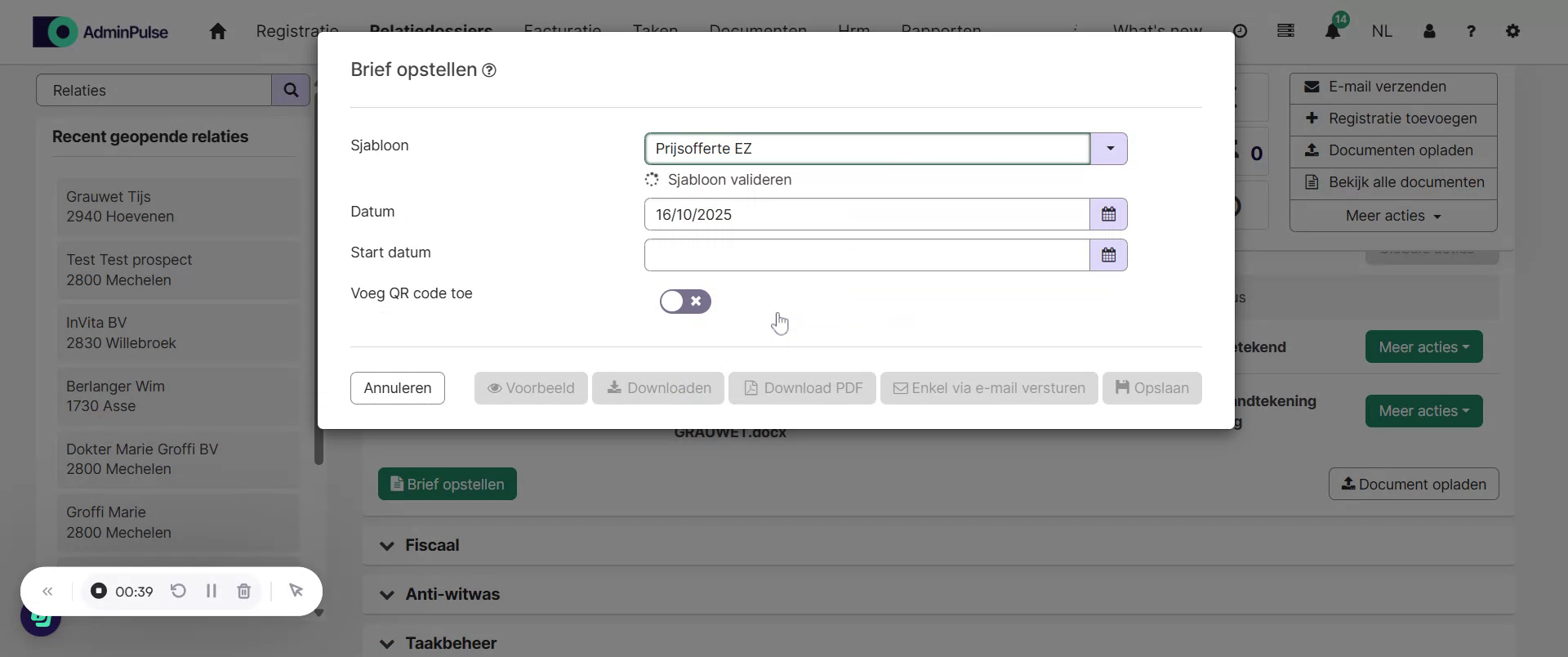
Task: Open the notifications bell
Action: [x=1333, y=31]
